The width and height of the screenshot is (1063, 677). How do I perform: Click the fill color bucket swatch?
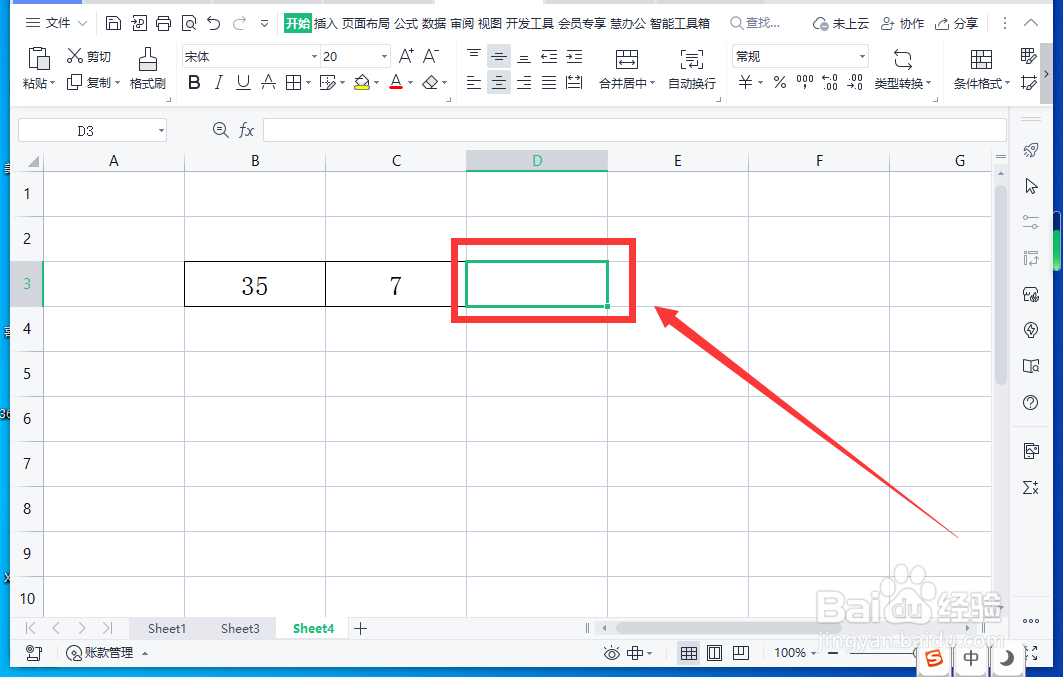362,83
